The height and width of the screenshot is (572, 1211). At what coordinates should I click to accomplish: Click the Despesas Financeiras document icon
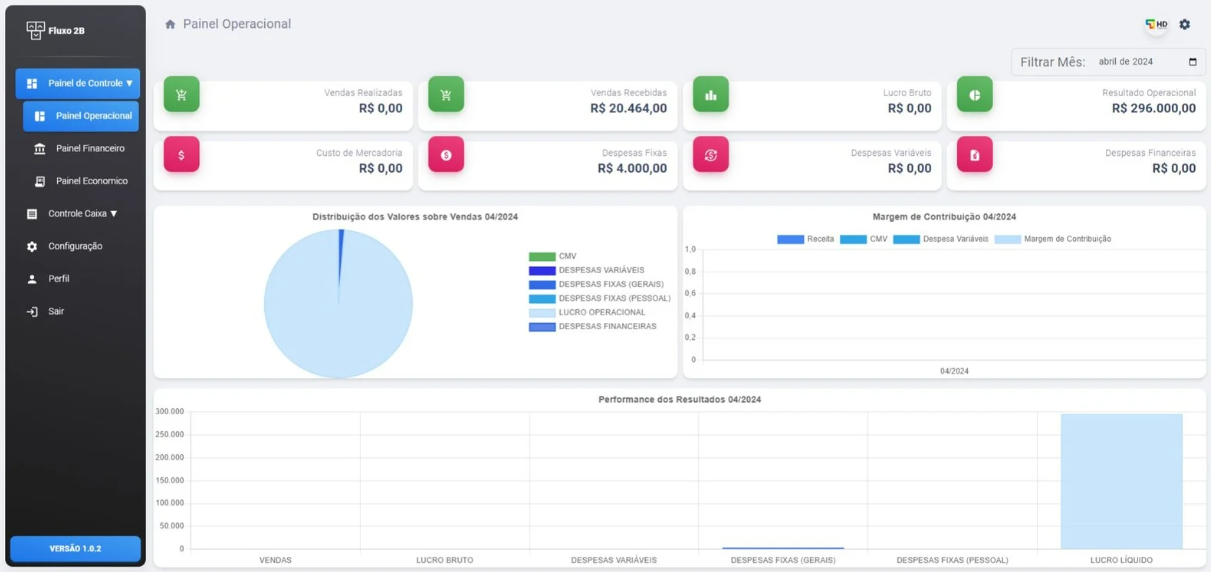pyautogui.click(x=975, y=155)
